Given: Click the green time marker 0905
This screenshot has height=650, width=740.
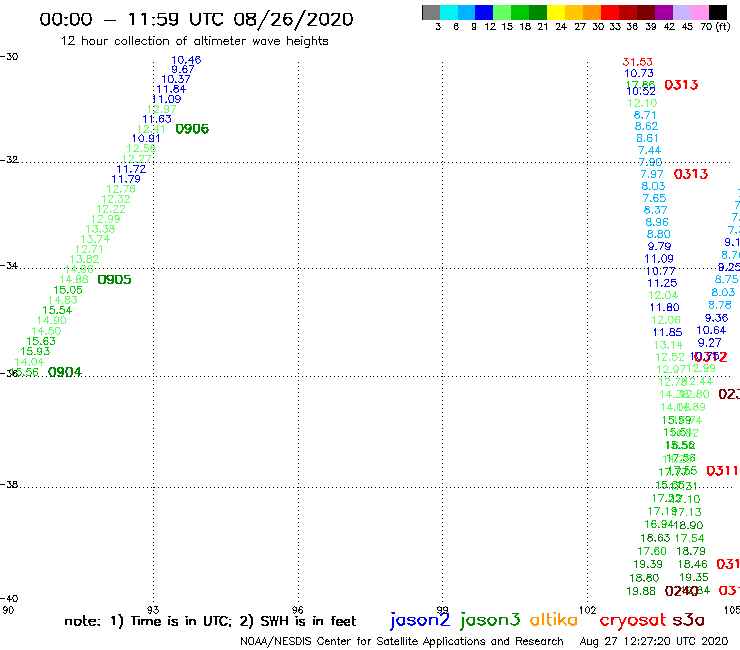Looking at the screenshot, I should [x=114, y=280].
